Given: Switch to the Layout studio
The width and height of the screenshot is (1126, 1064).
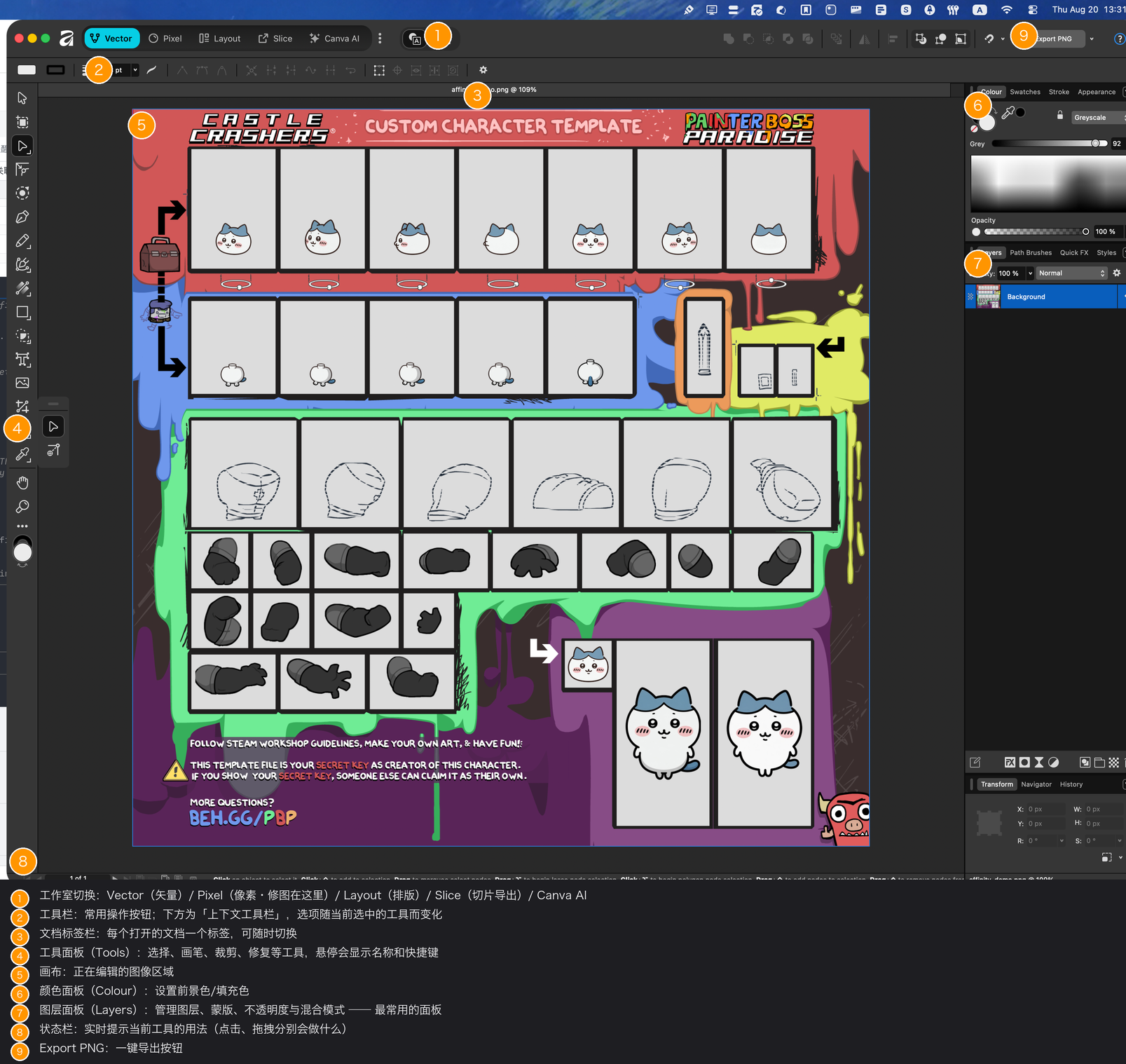Looking at the screenshot, I should pos(219,39).
